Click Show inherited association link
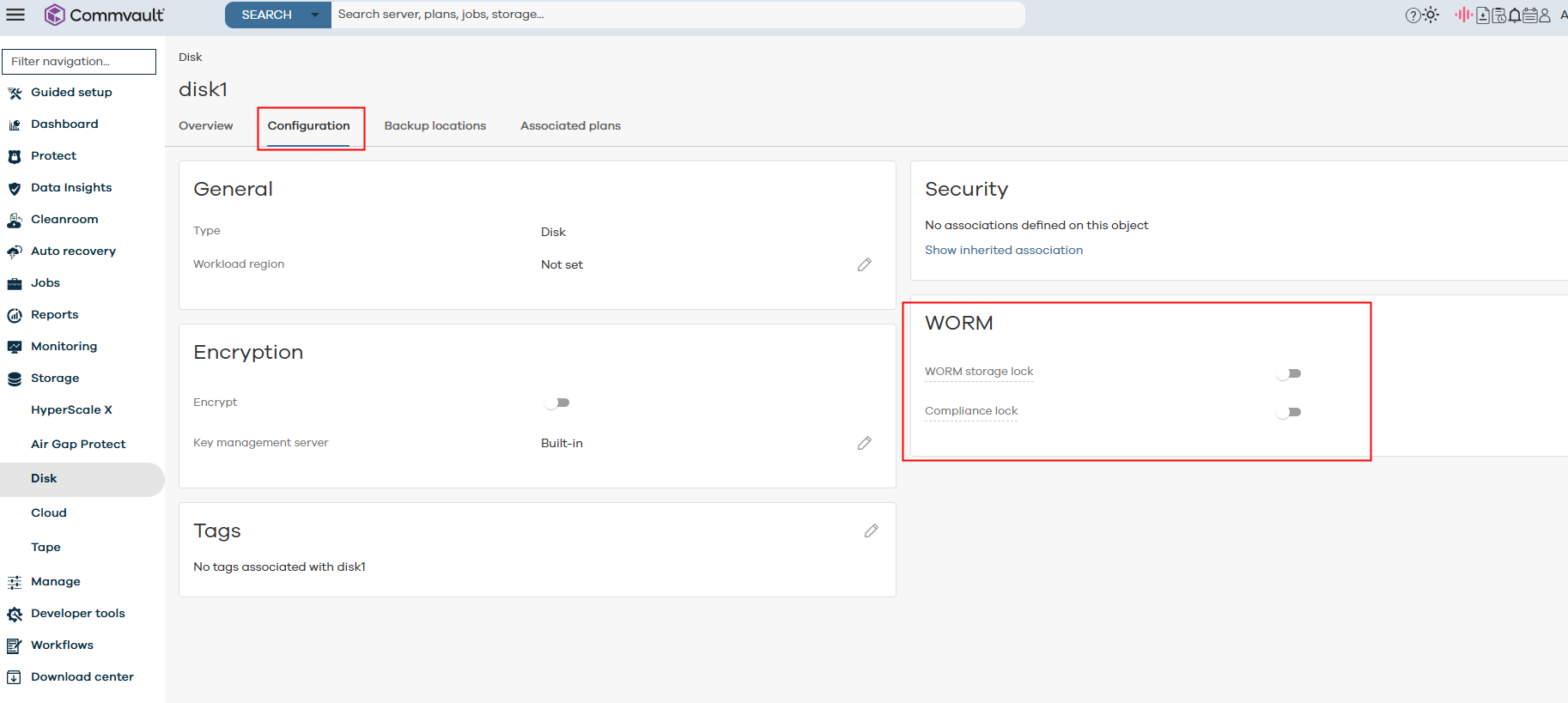 point(1003,250)
